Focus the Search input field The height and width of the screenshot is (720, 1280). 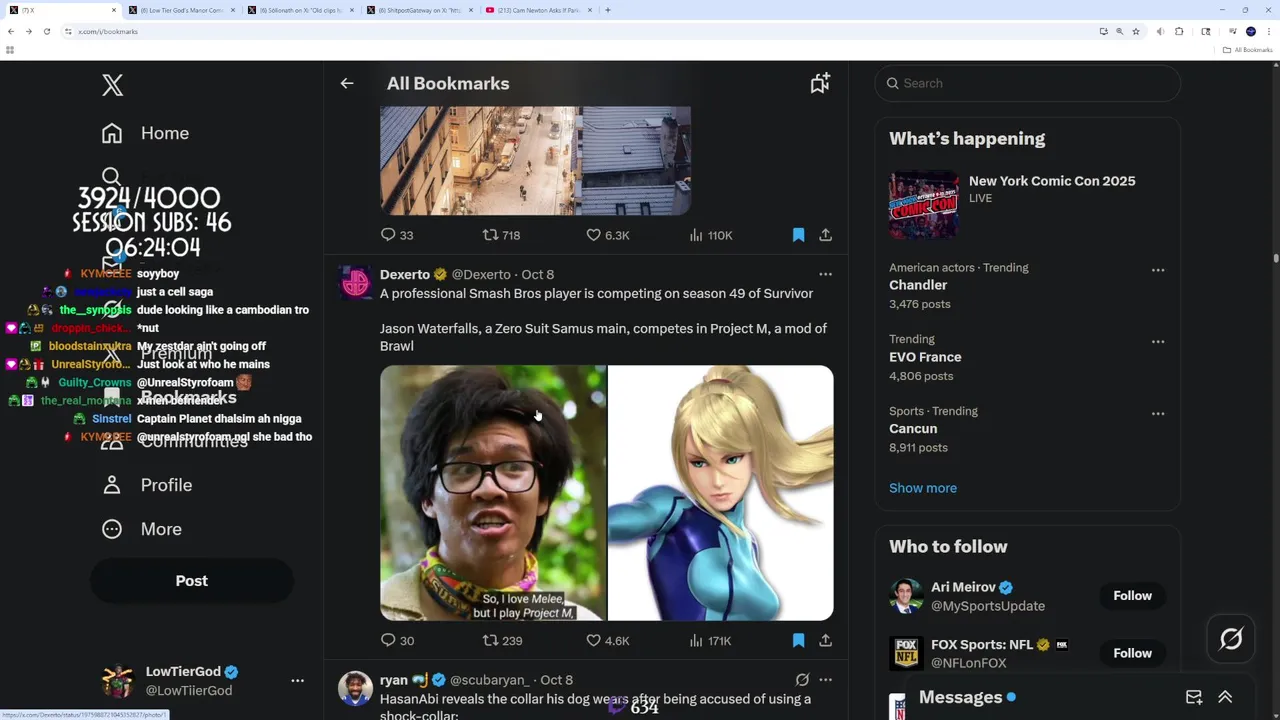pos(1028,83)
